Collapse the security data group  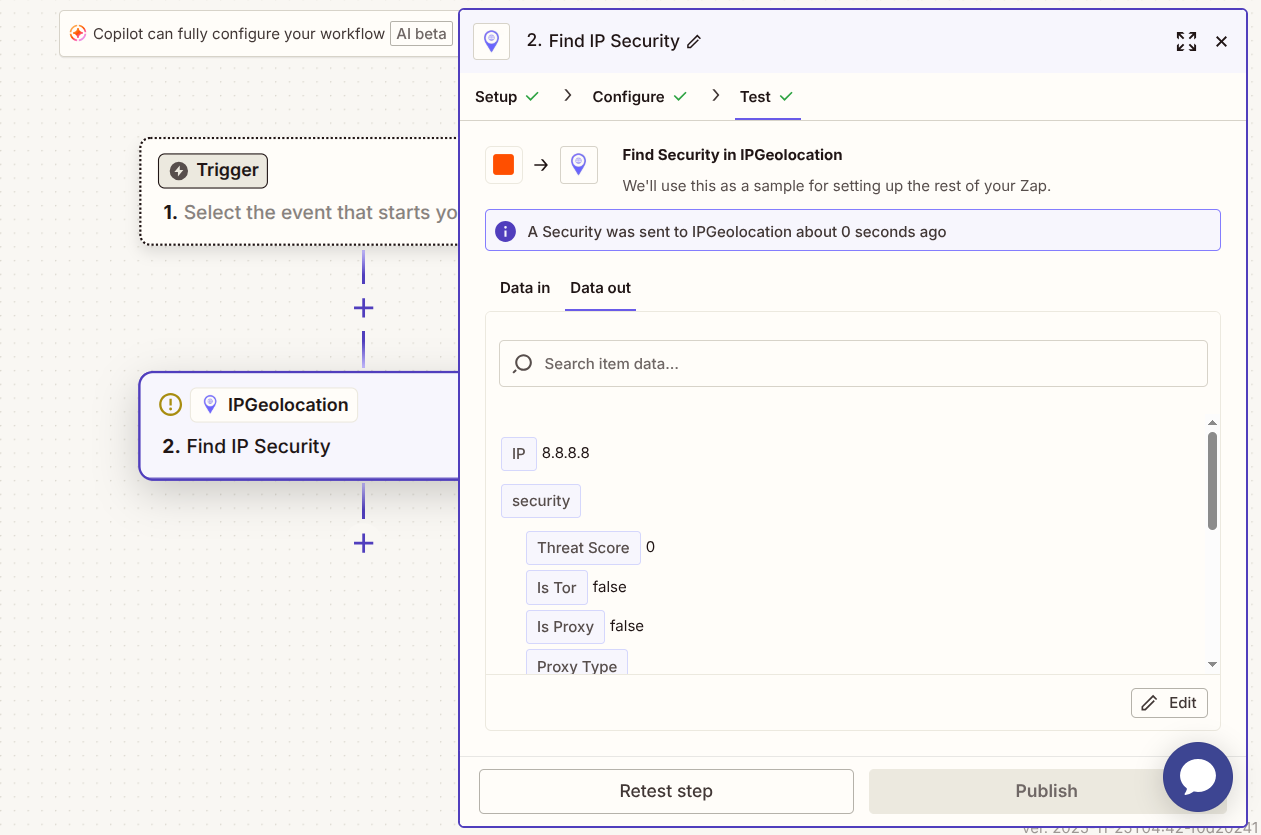point(541,501)
